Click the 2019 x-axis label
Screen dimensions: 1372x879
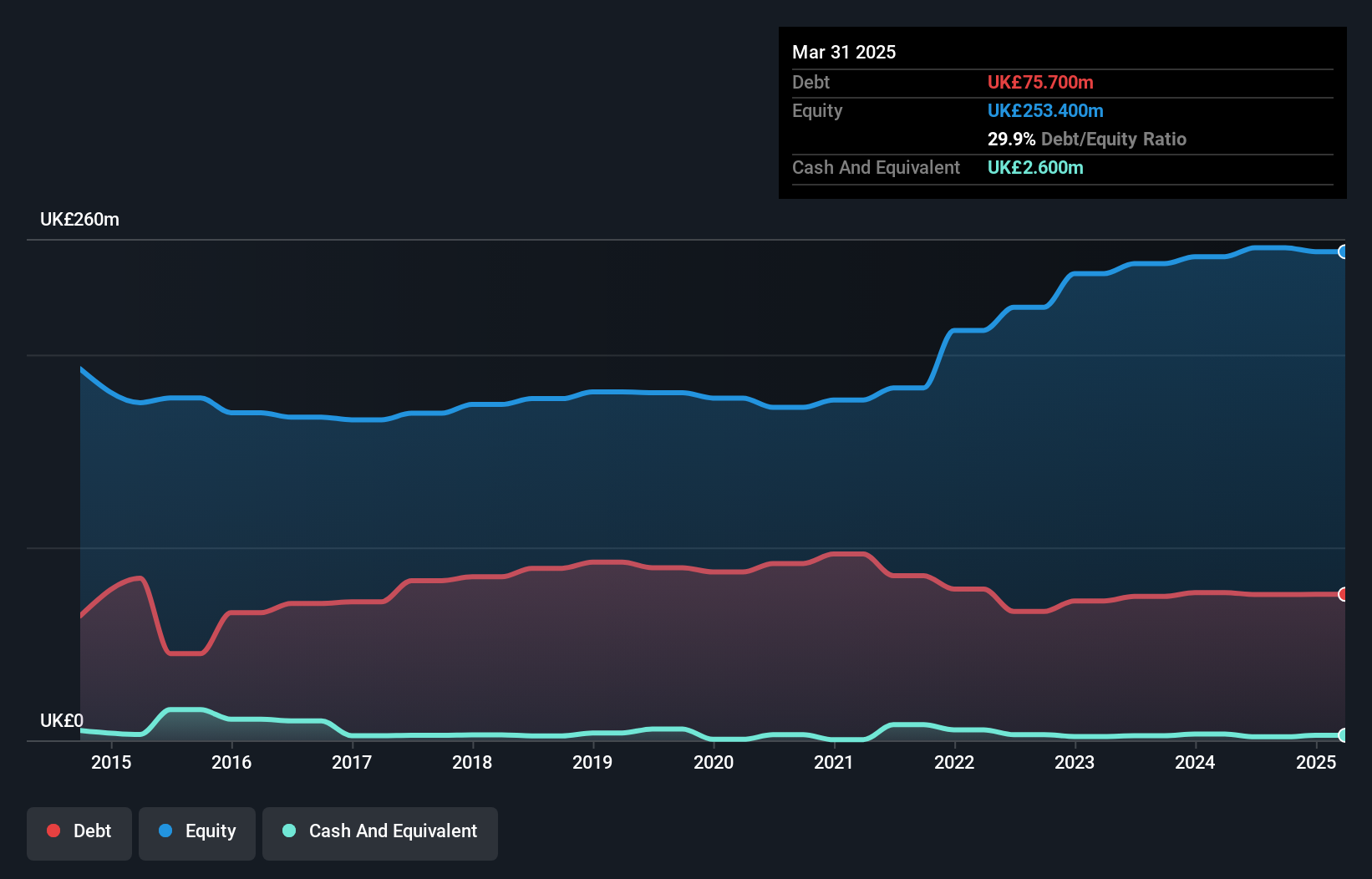tap(592, 762)
